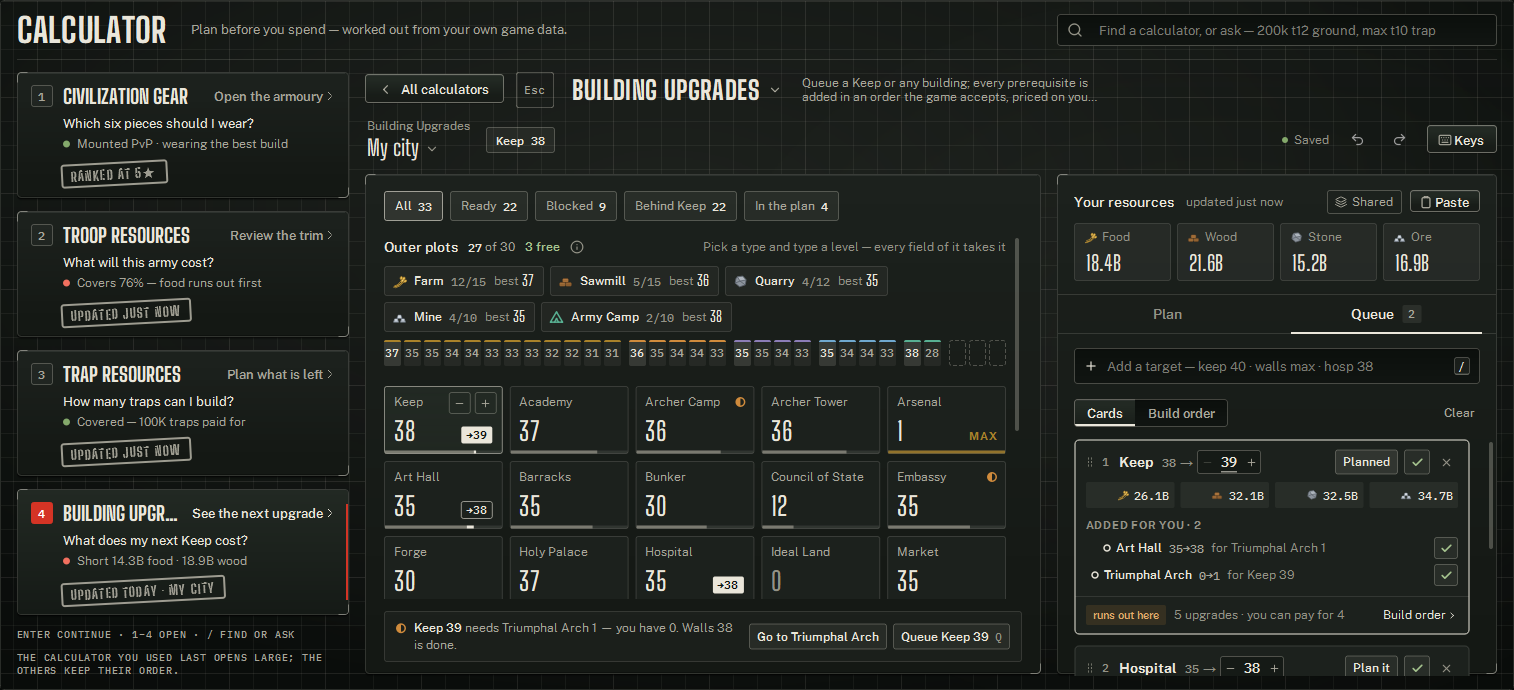Image resolution: width=1514 pixels, height=690 pixels.
Task: Select the level 28 outer plot tile
Action: tap(932, 353)
